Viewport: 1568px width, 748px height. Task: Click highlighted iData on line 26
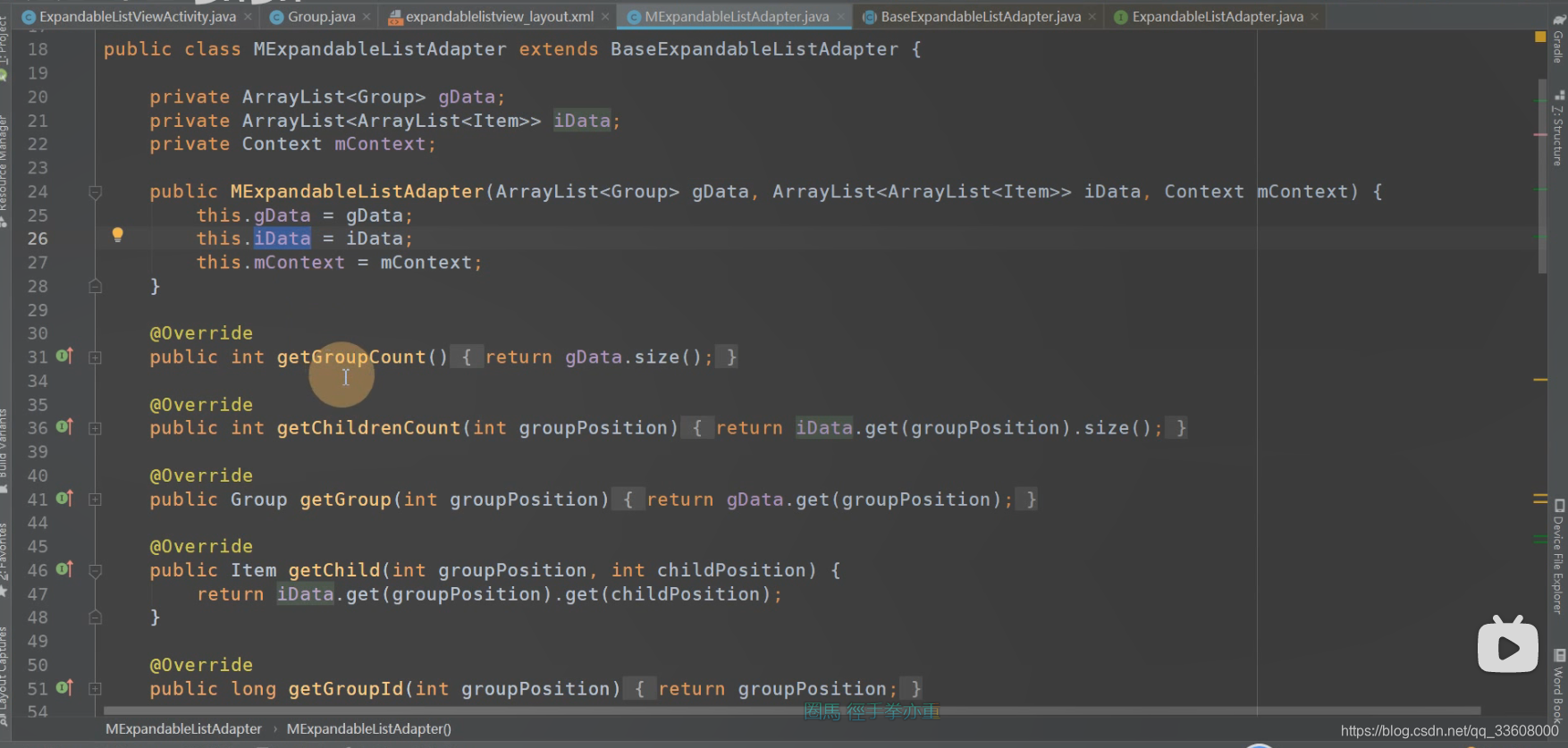click(x=282, y=239)
